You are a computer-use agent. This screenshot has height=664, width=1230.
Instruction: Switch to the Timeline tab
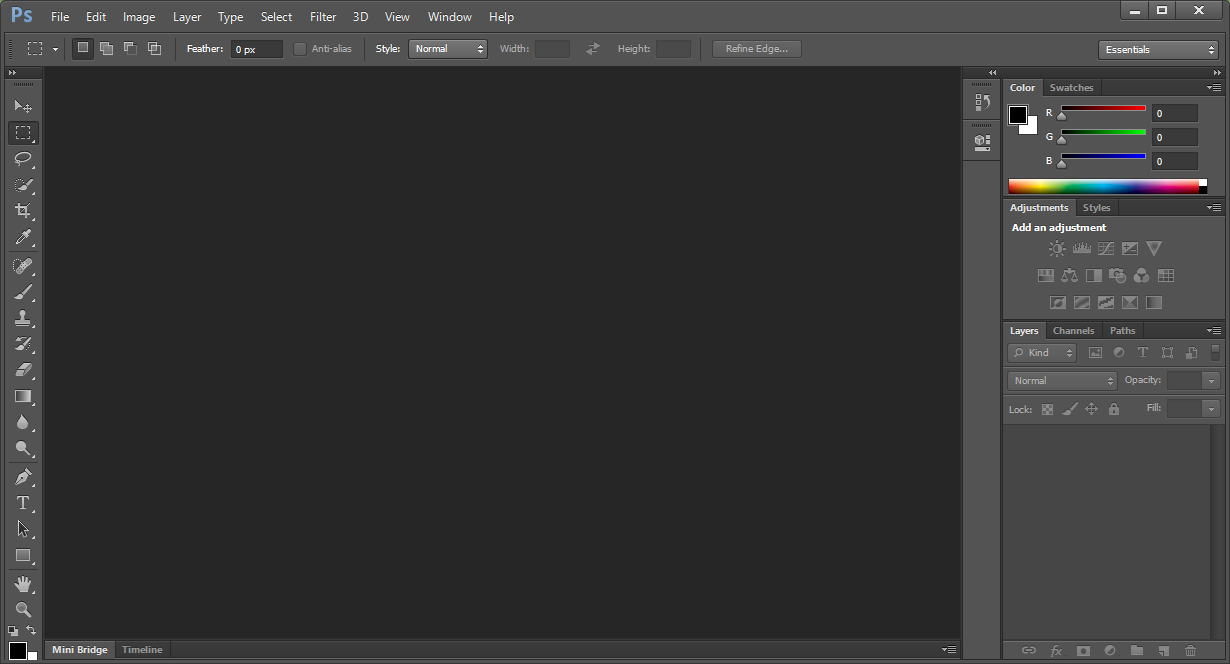(142, 650)
